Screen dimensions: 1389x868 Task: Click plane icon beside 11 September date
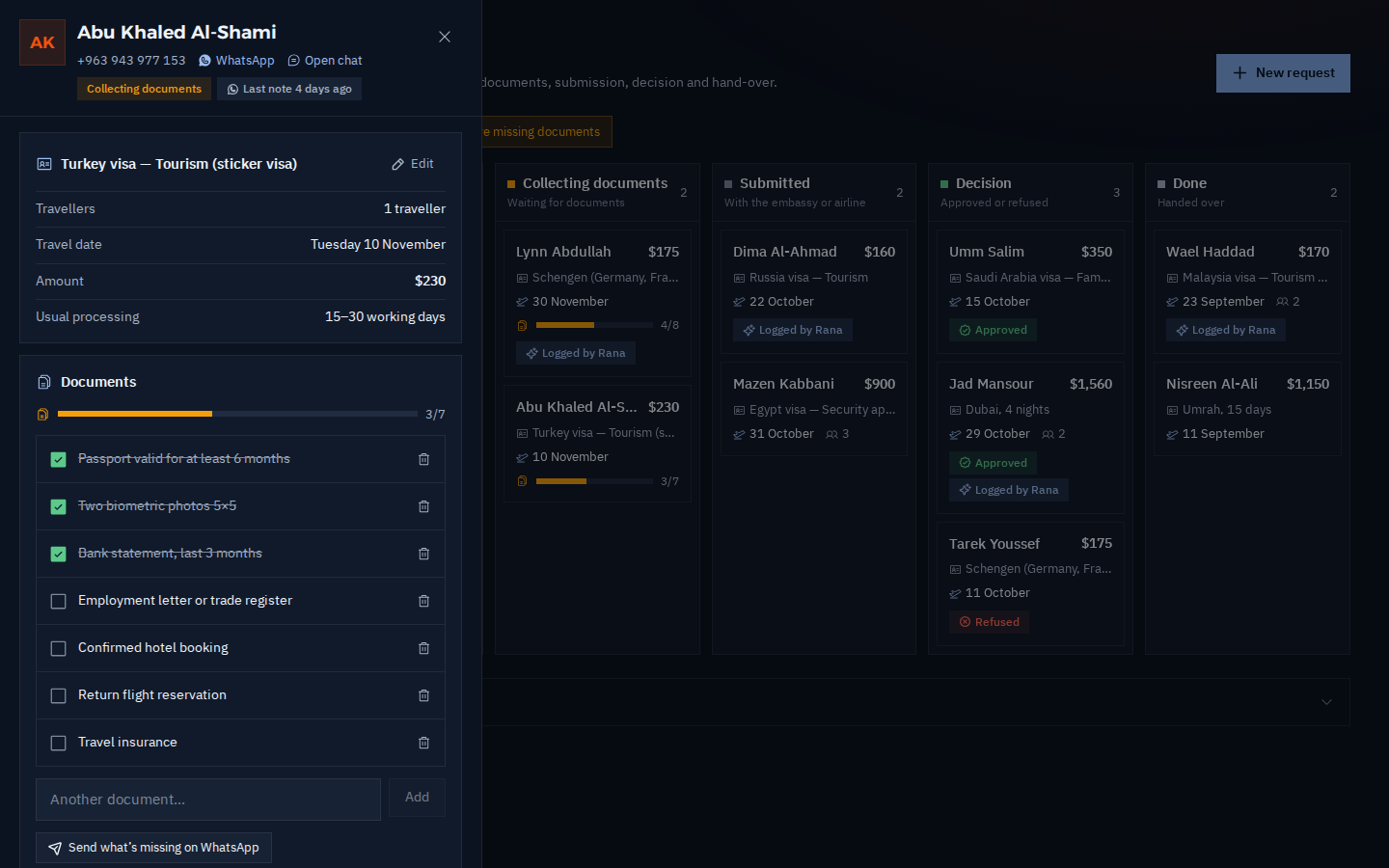[1172, 434]
